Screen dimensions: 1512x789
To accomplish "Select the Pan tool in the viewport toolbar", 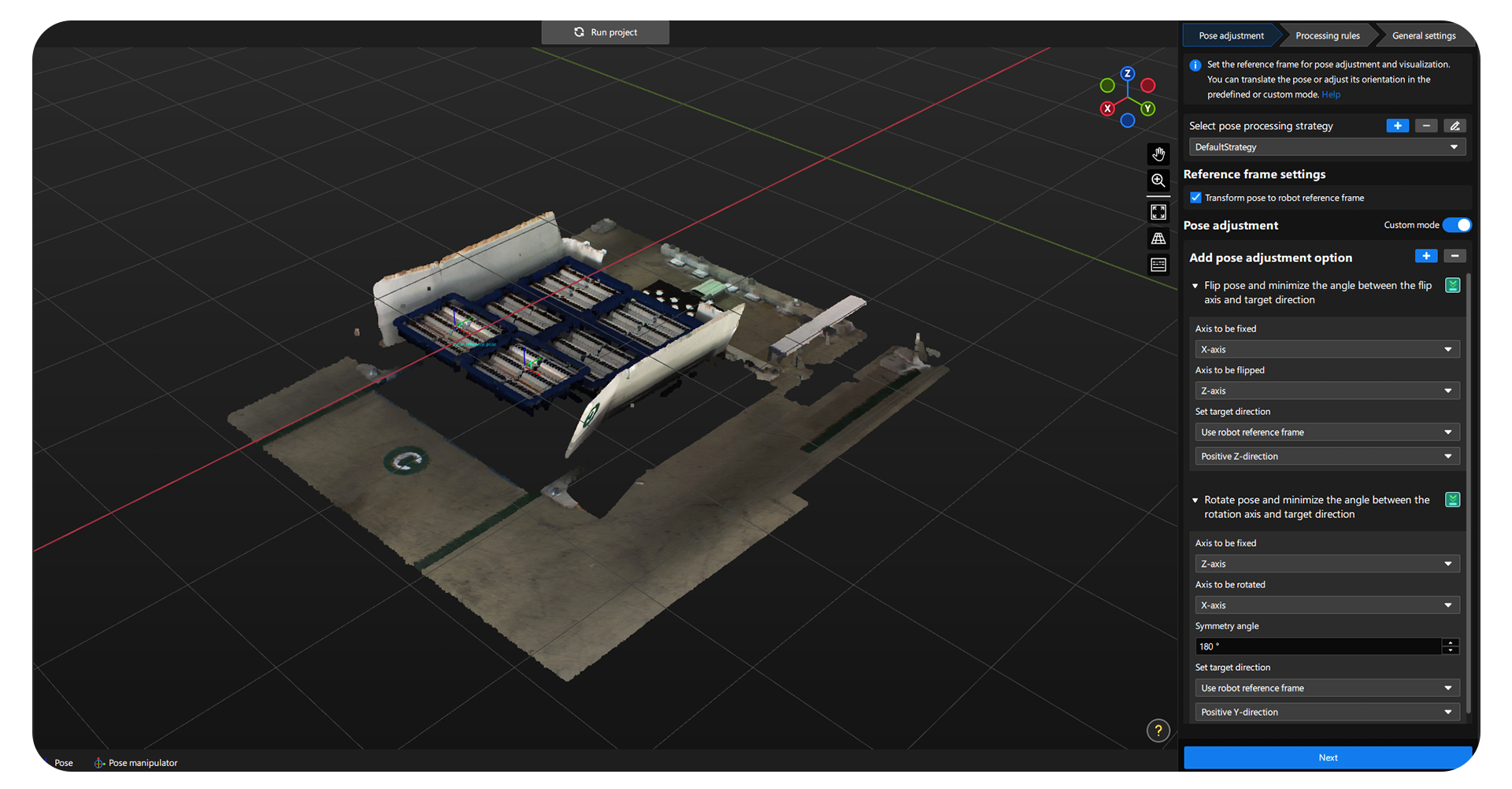I will tap(1158, 154).
